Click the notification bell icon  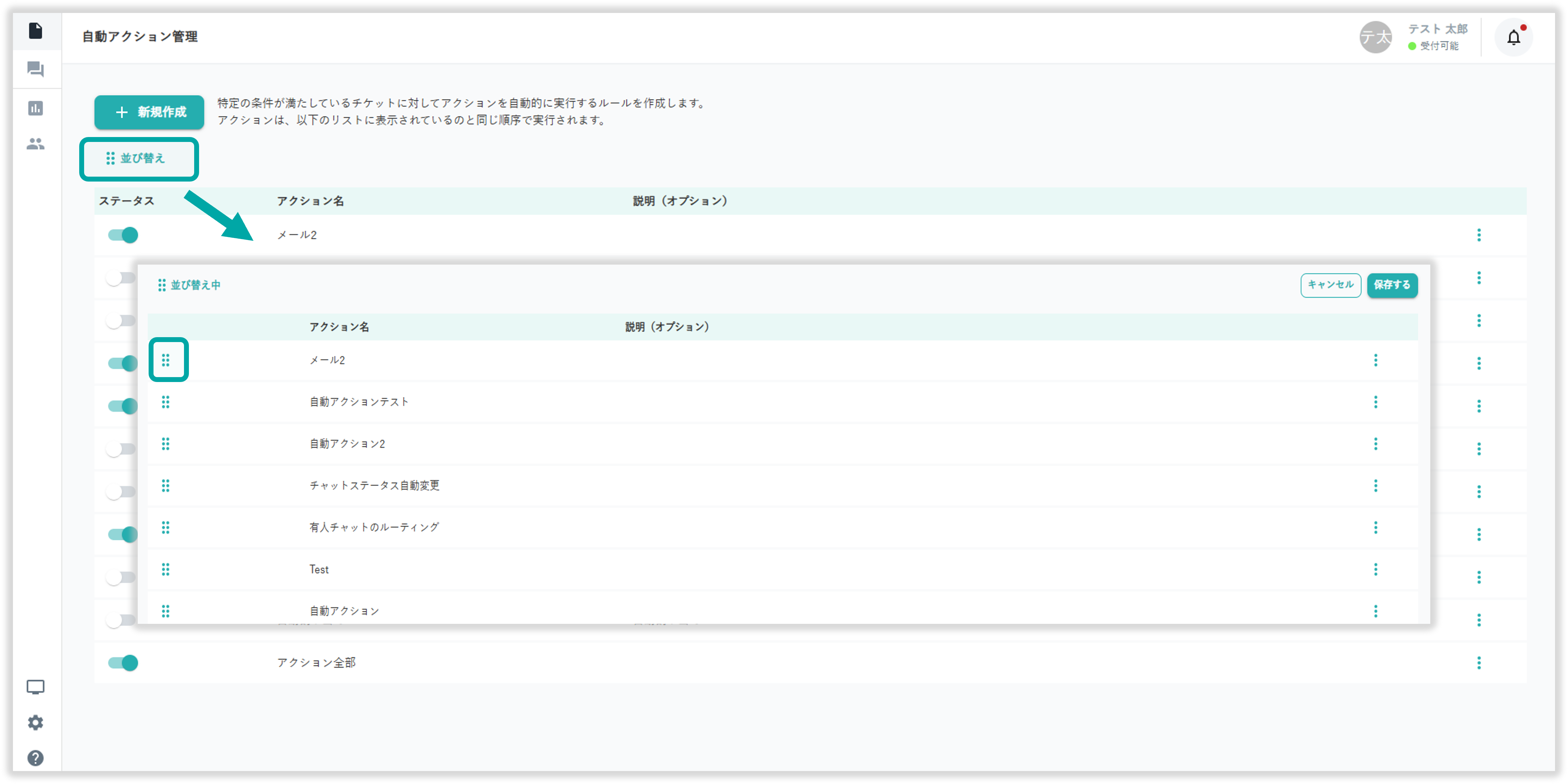click(1513, 38)
